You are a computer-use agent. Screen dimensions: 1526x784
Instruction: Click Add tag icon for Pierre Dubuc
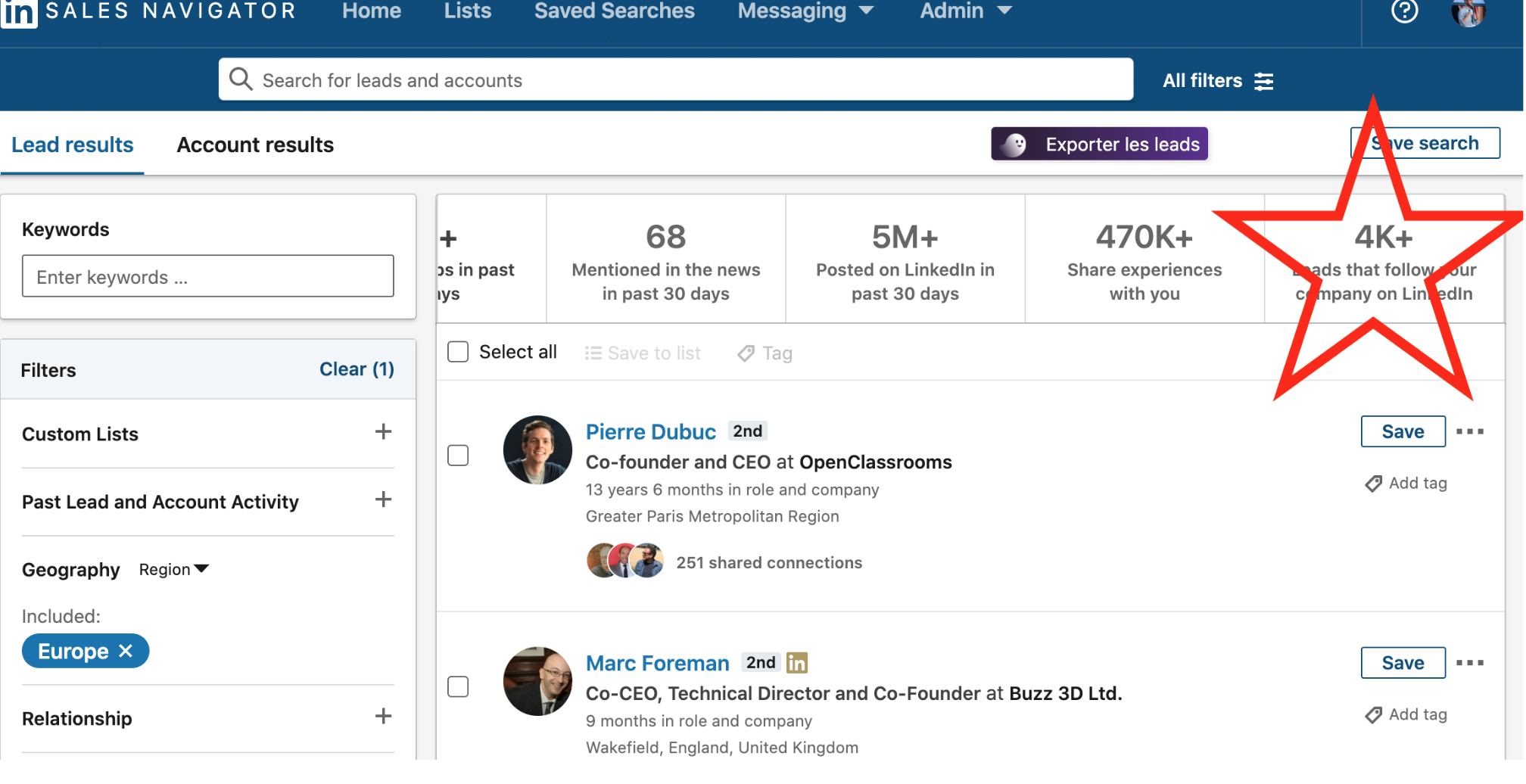pos(1373,484)
